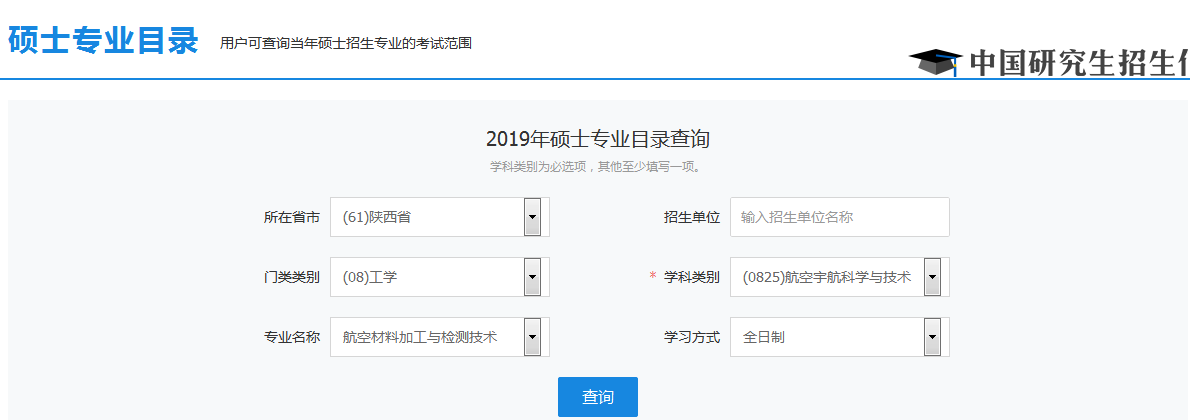Click the 学科类别 required field label
This screenshot has height=420, width=1190.
coord(691,277)
